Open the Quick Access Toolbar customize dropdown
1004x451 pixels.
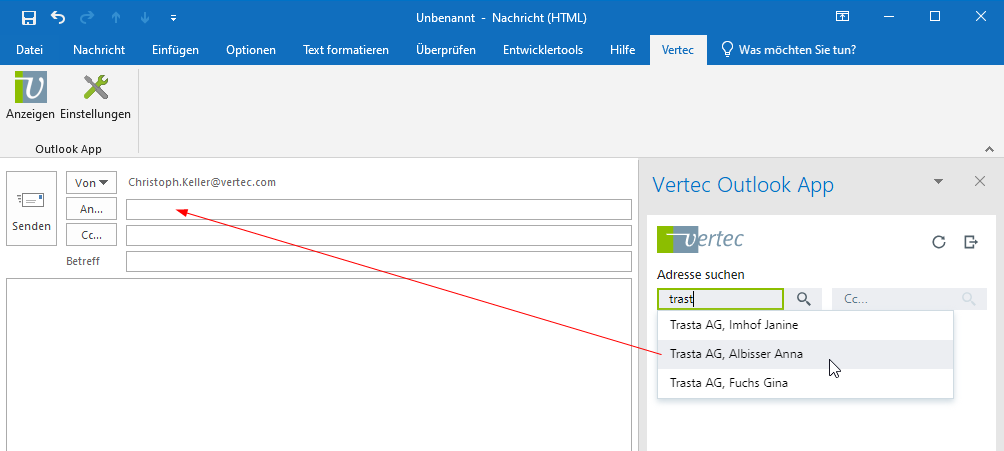(174, 17)
